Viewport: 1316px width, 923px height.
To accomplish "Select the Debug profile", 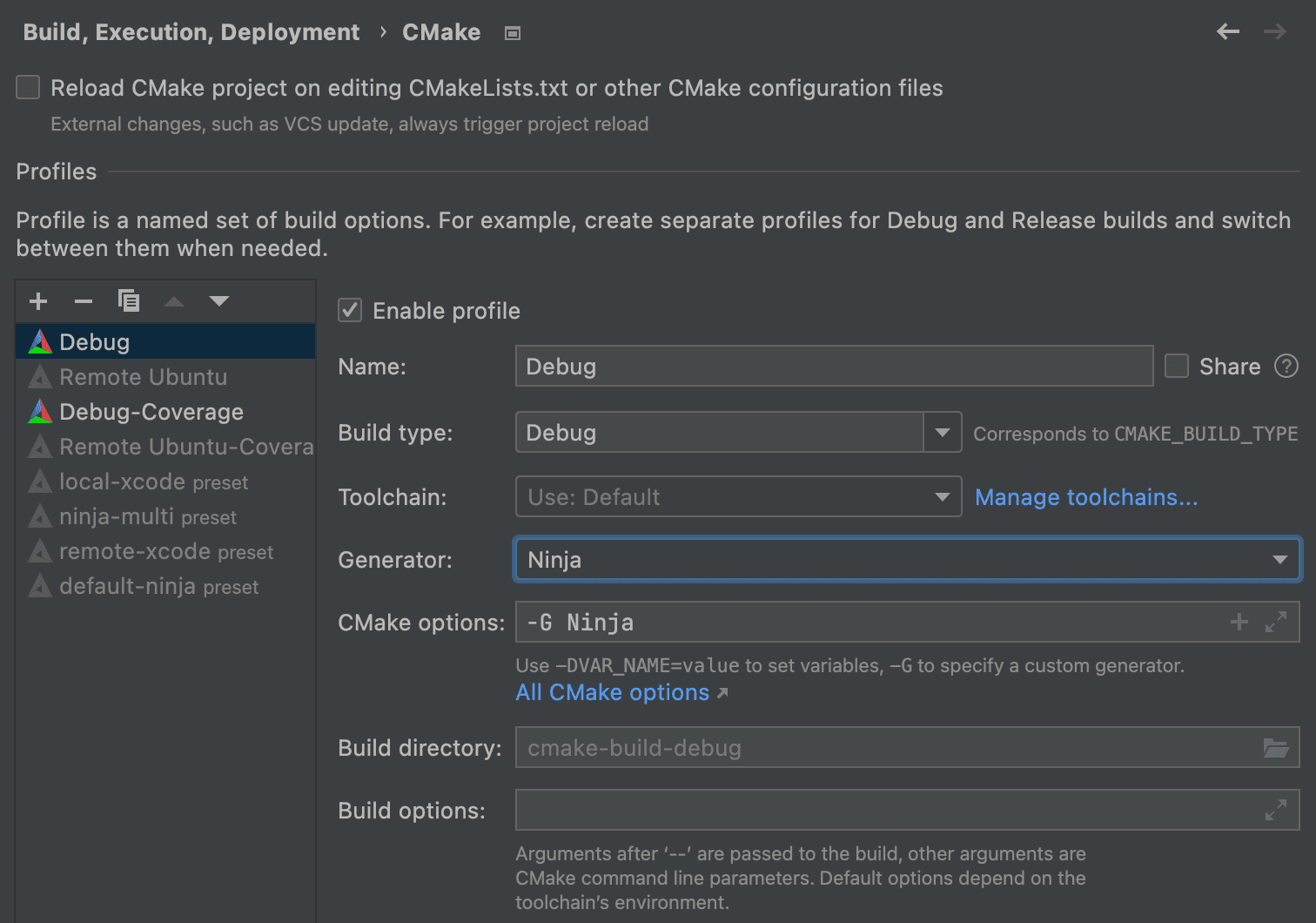I will (x=165, y=341).
